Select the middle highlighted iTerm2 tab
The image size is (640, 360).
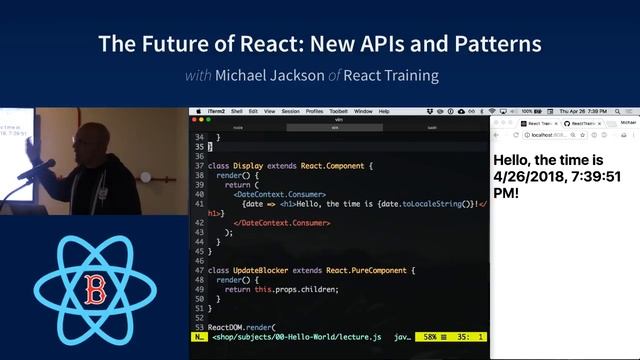(335, 128)
